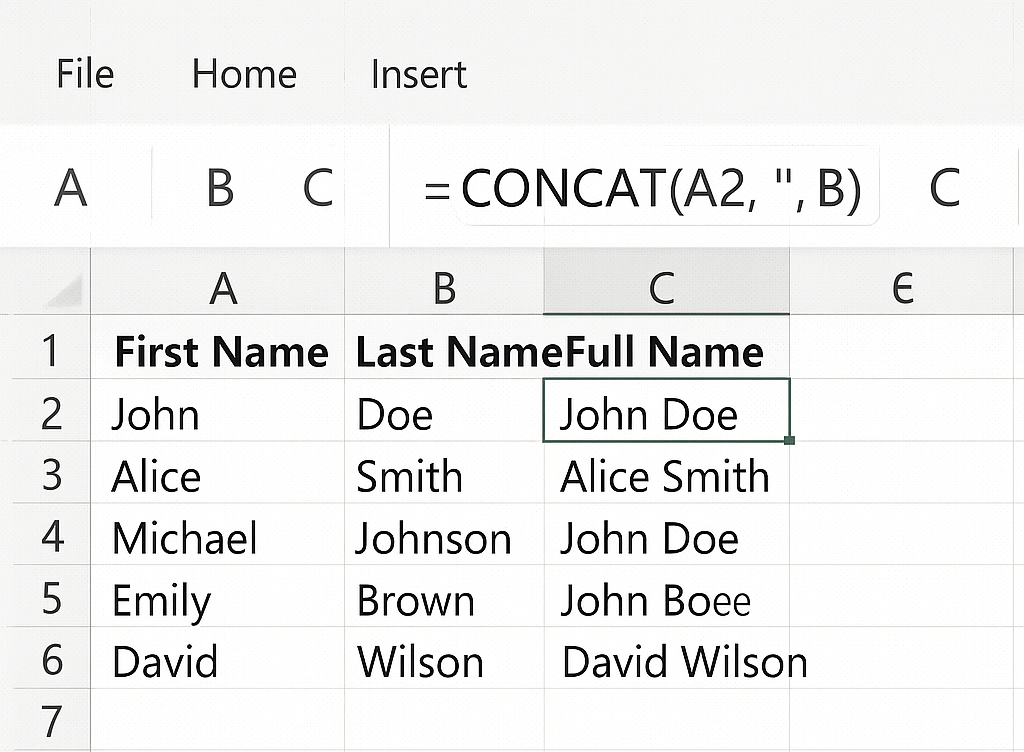Click the fill handle on cell C2
This screenshot has width=1024, height=752.
[790, 440]
